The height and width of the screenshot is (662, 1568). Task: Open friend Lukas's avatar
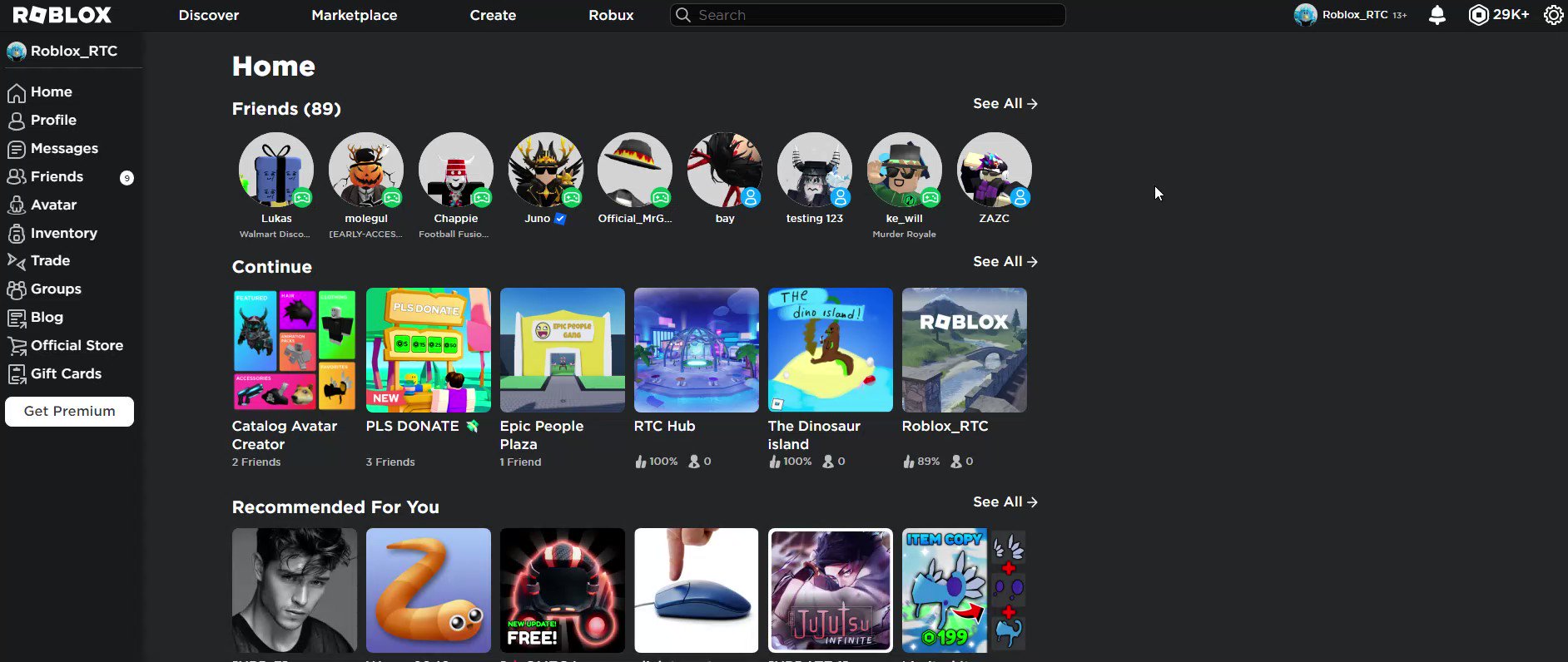click(x=276, y=170)
